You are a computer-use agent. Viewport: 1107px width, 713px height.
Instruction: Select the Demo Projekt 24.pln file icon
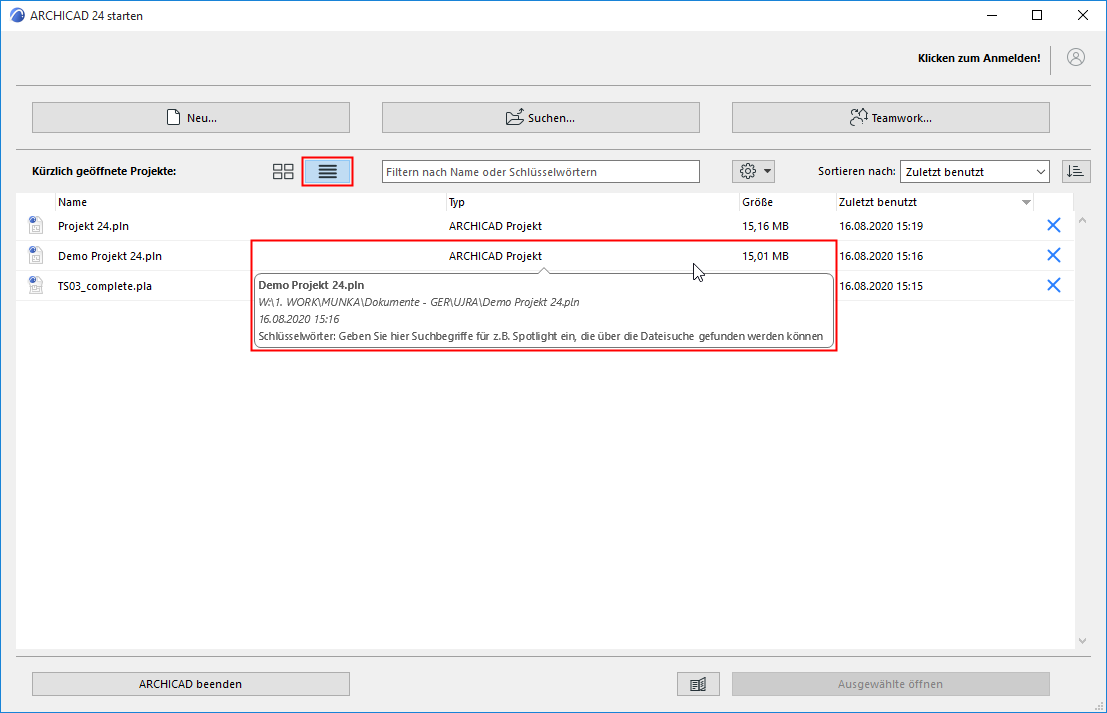35,255
